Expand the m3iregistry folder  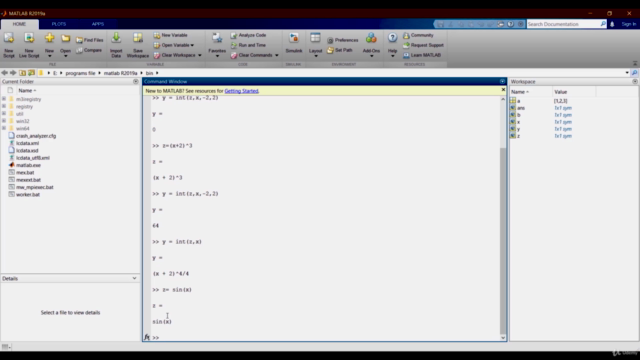pos(4,99)
